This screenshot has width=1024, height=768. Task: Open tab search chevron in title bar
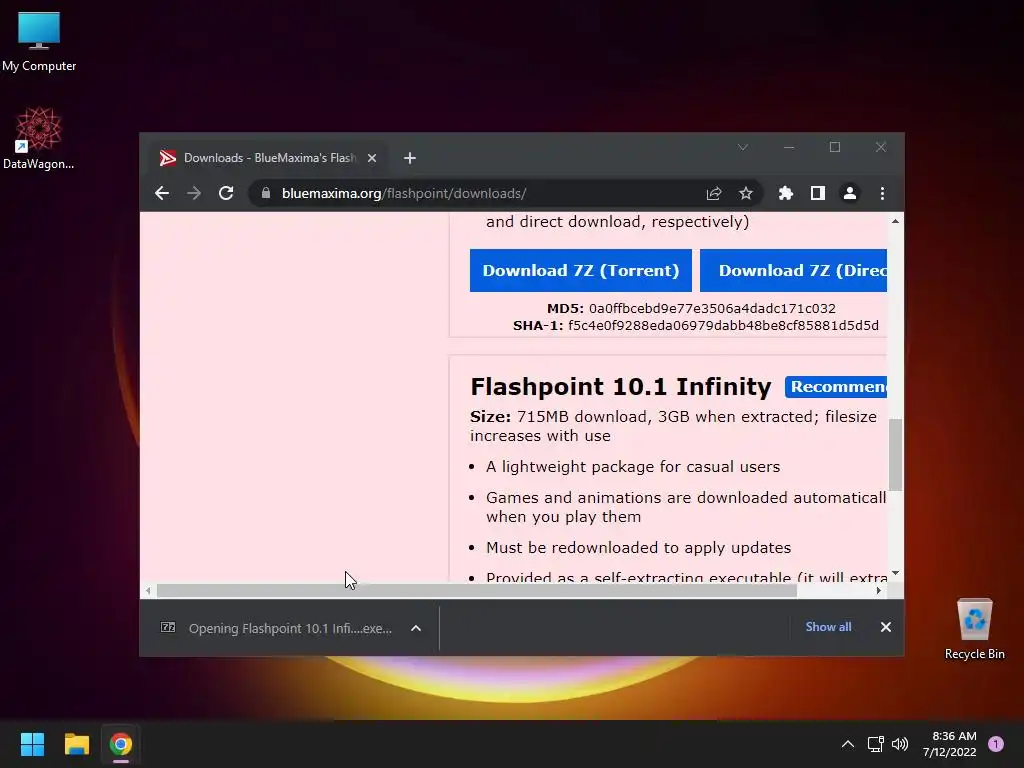pyautogui.click(x=743, y=148)
